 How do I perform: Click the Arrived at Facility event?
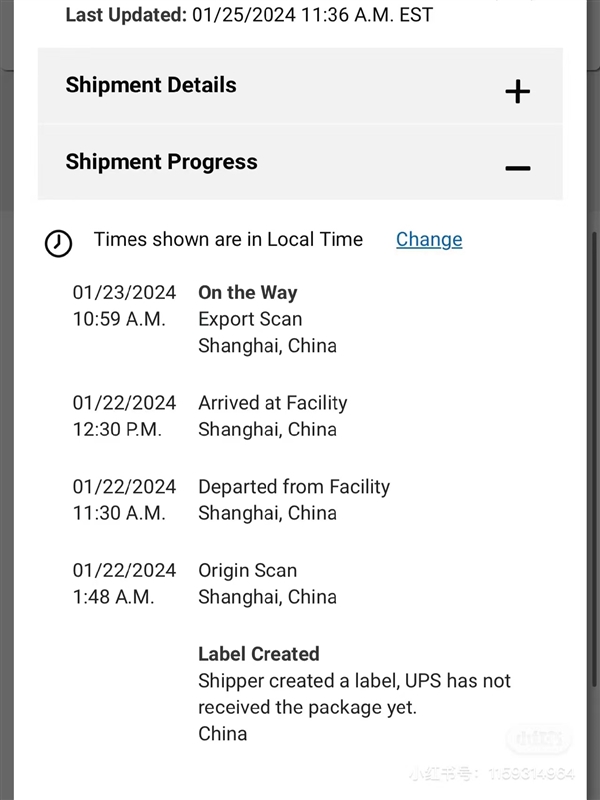[272, 403]
